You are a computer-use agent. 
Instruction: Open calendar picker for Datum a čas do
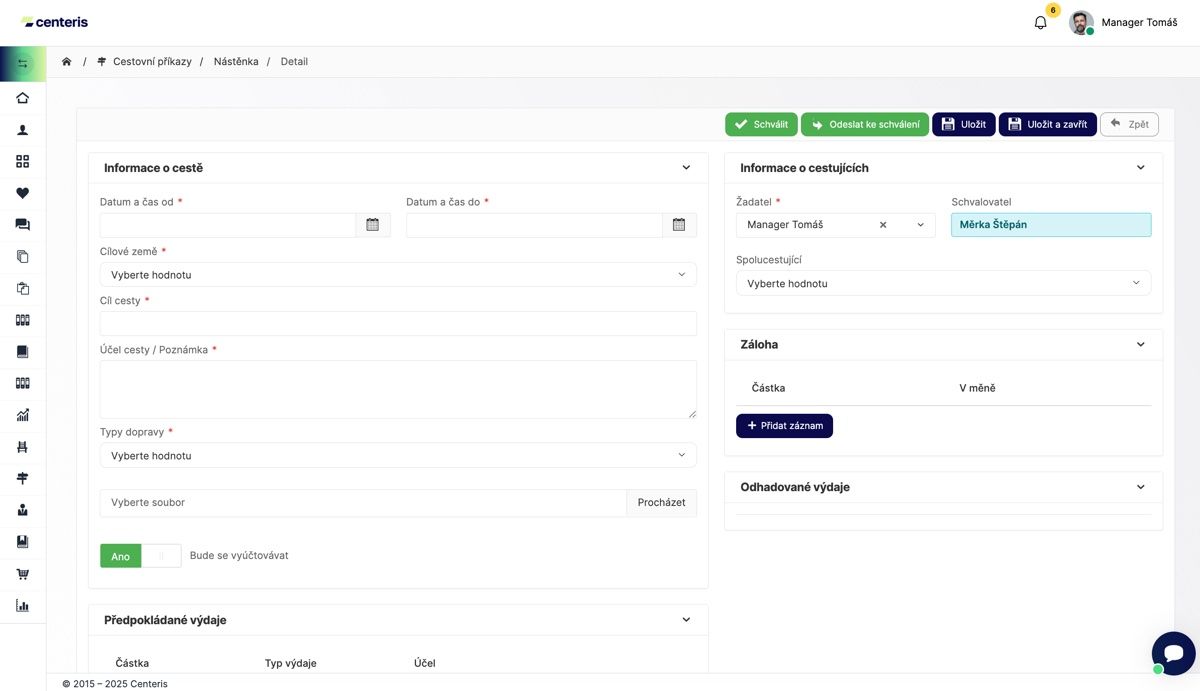(679, 225)
